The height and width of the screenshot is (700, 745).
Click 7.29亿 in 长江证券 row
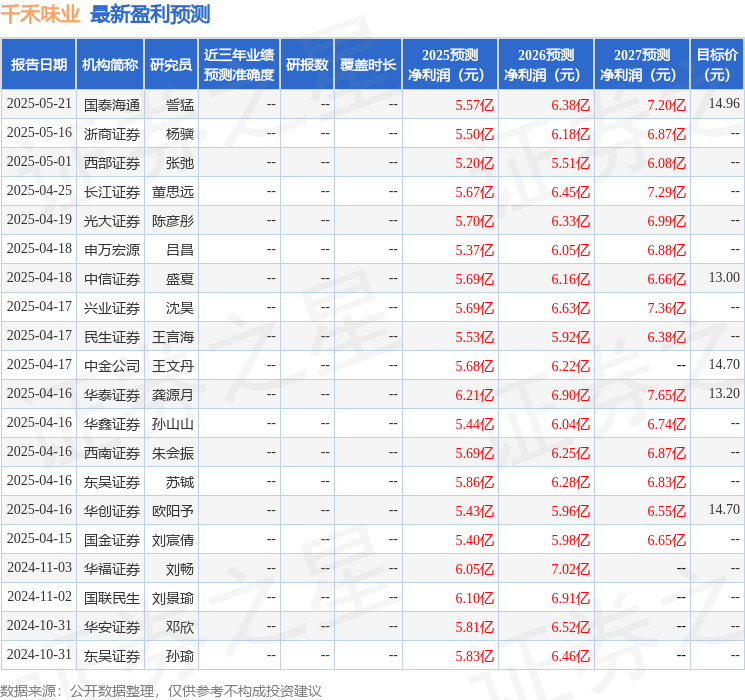(667, 192)
